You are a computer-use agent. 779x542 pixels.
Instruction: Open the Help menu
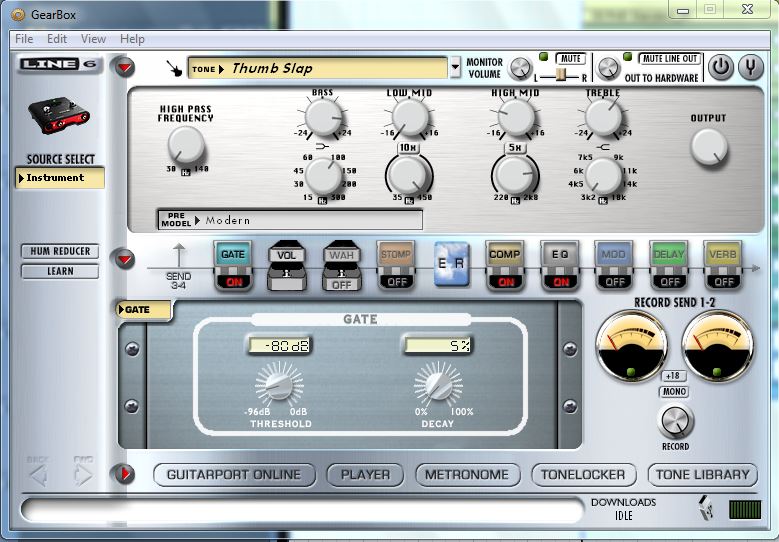click(132, 39)
